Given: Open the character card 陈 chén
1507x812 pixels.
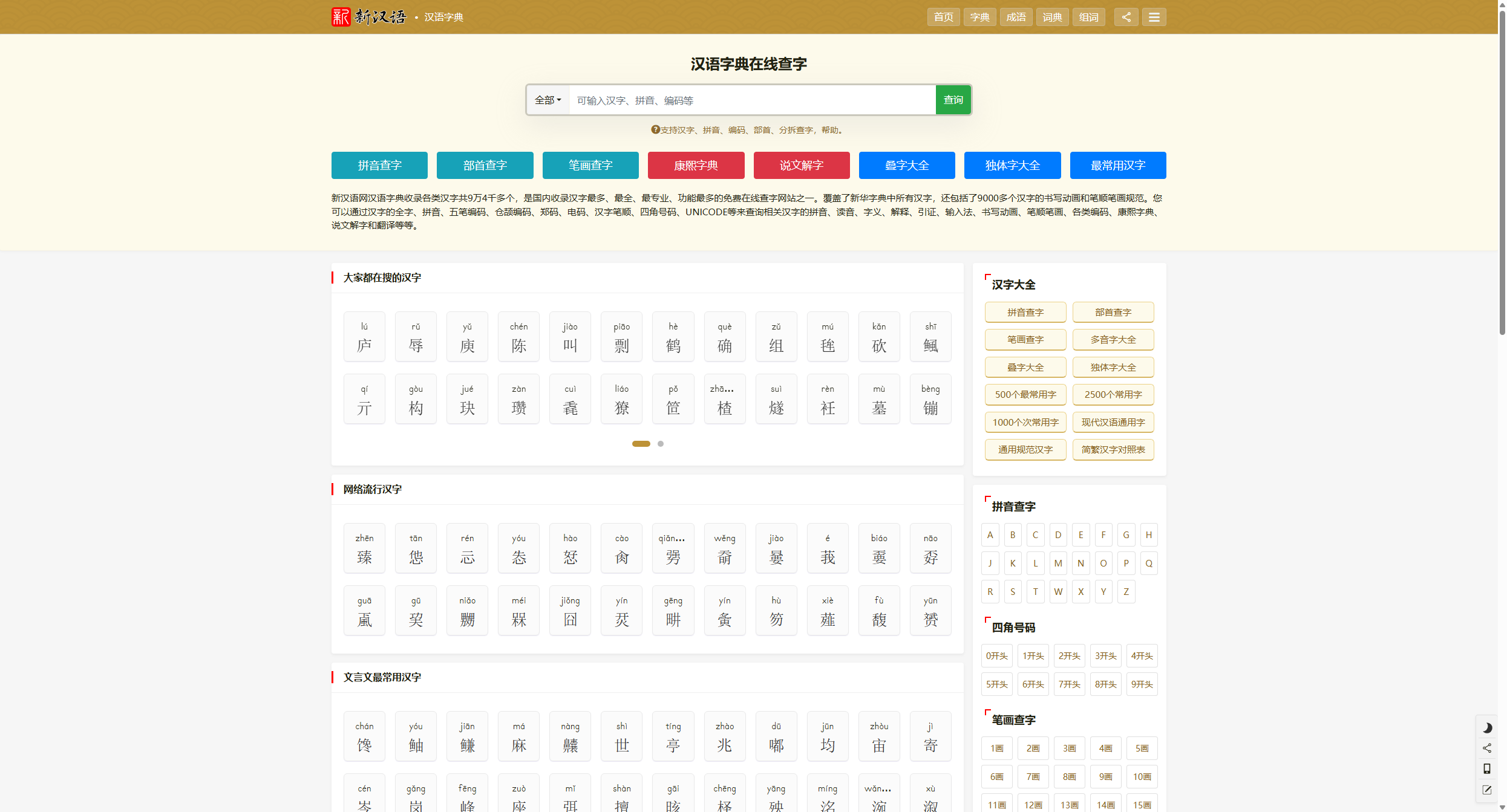Looking at the screenshot, I should [518, 337].
